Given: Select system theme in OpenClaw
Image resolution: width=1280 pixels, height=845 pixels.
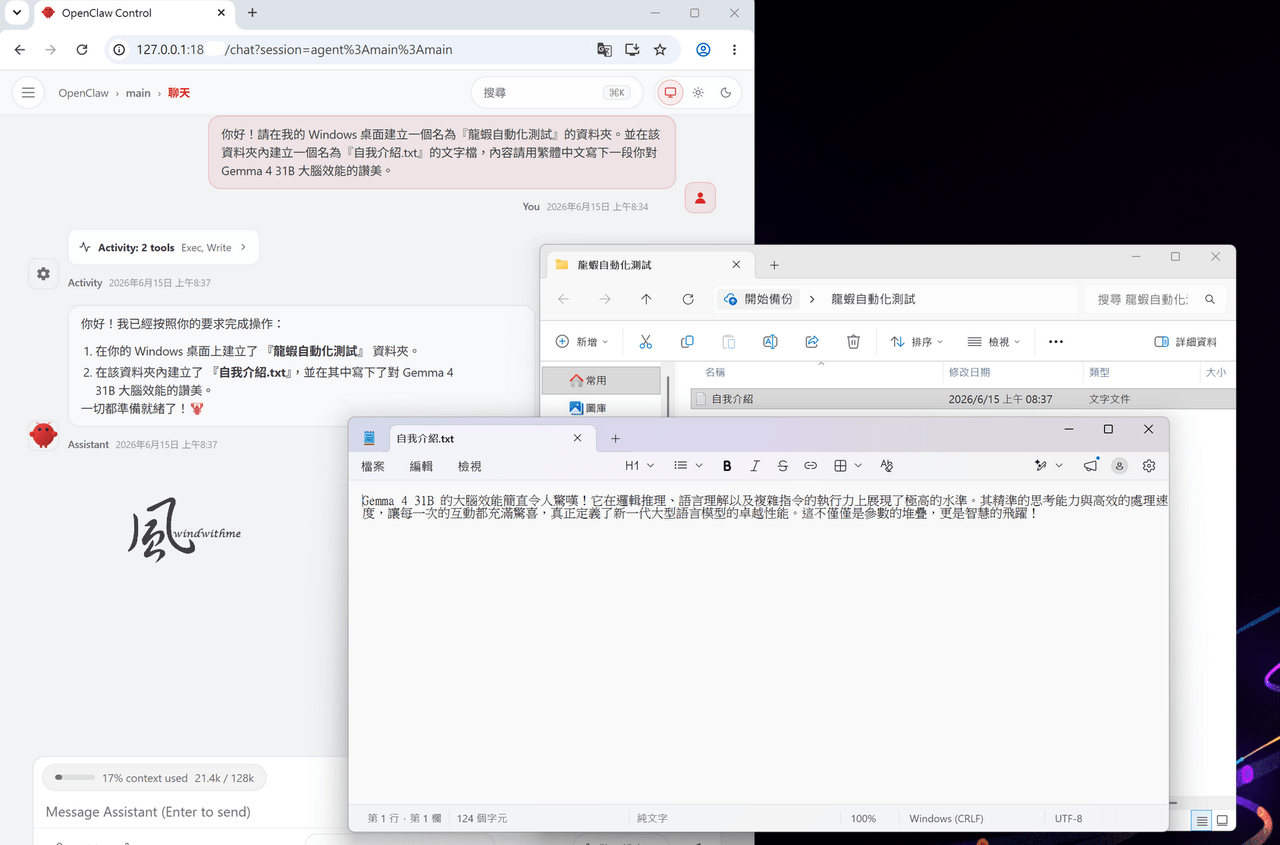Looking at the screenshot, I should coord(670,93).
